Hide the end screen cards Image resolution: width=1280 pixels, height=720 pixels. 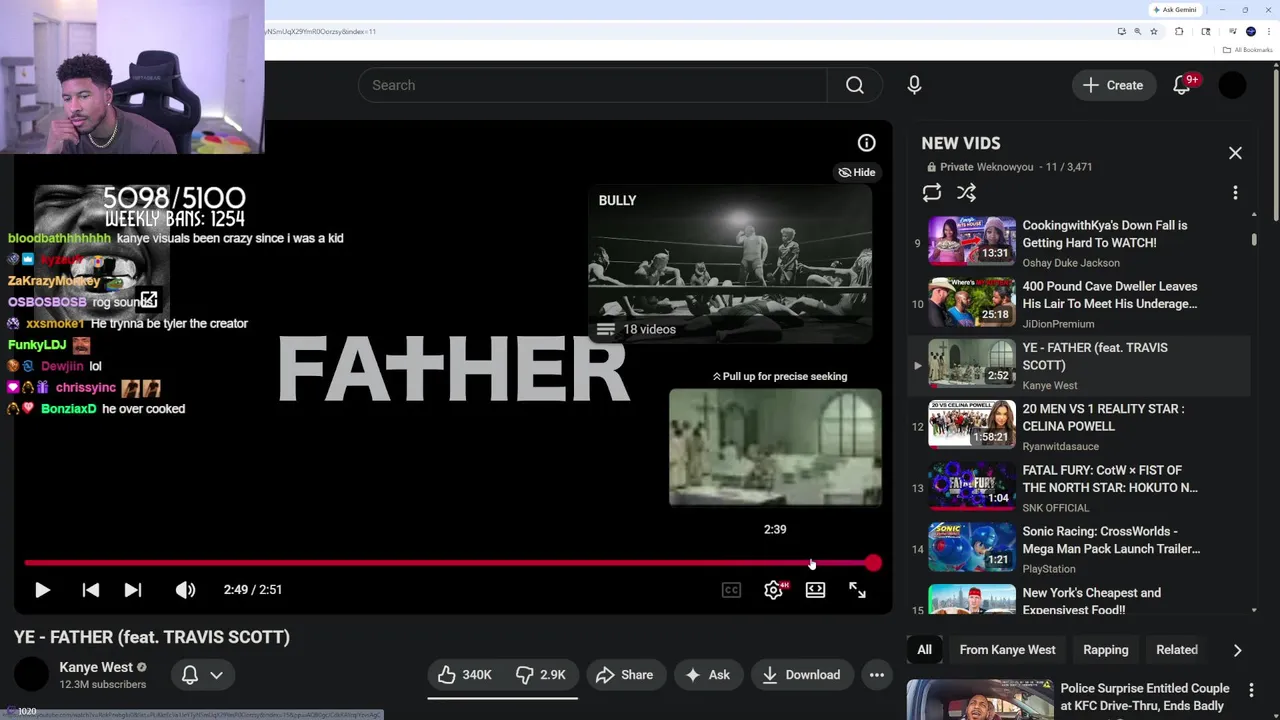pos(857,172)
